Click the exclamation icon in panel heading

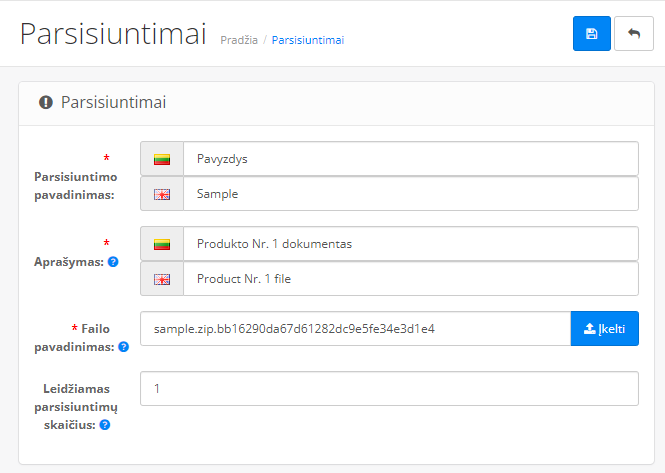(46, 102)
